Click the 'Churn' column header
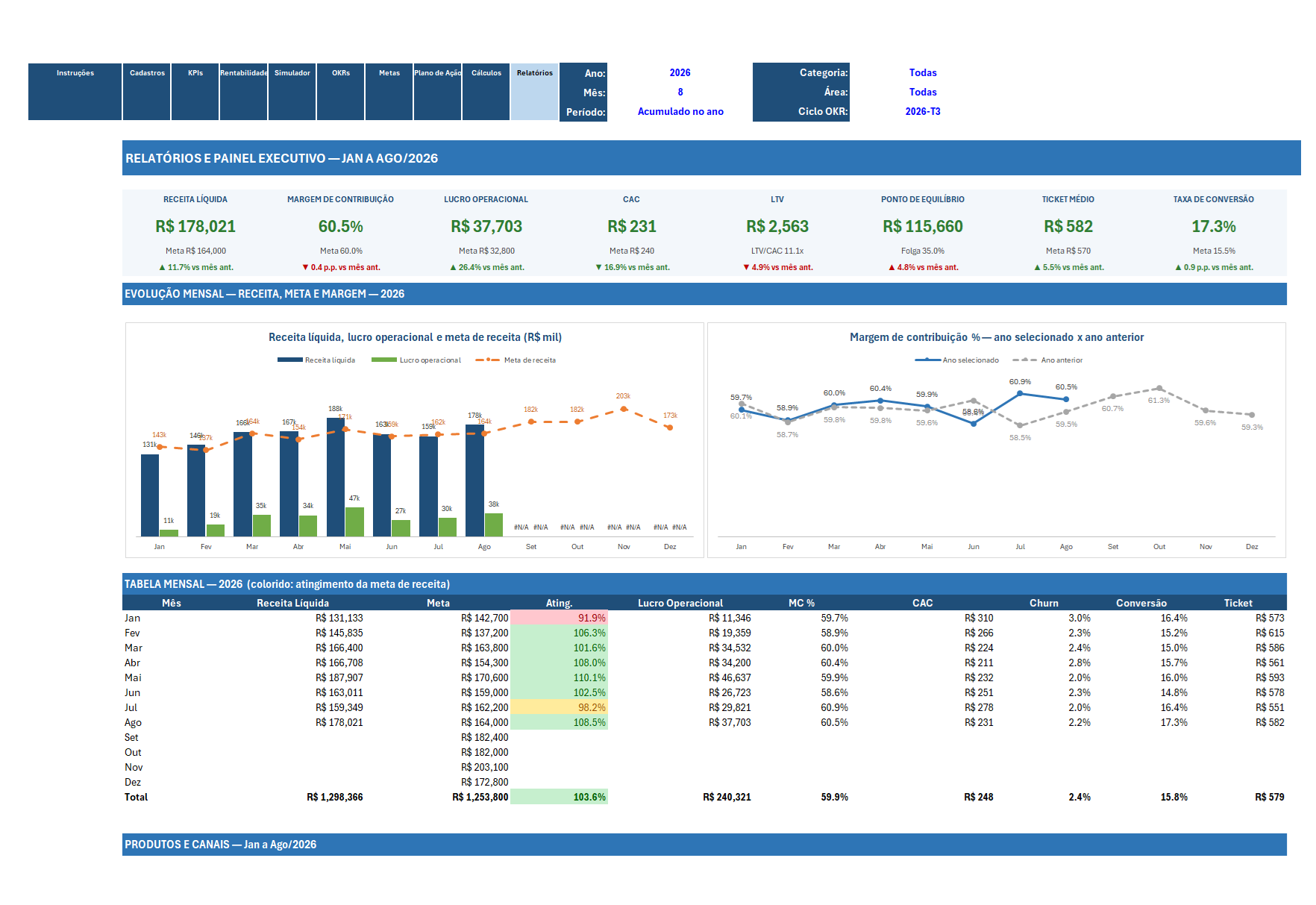Screen dimensions: 1316x905 (x=1044, y=603)
